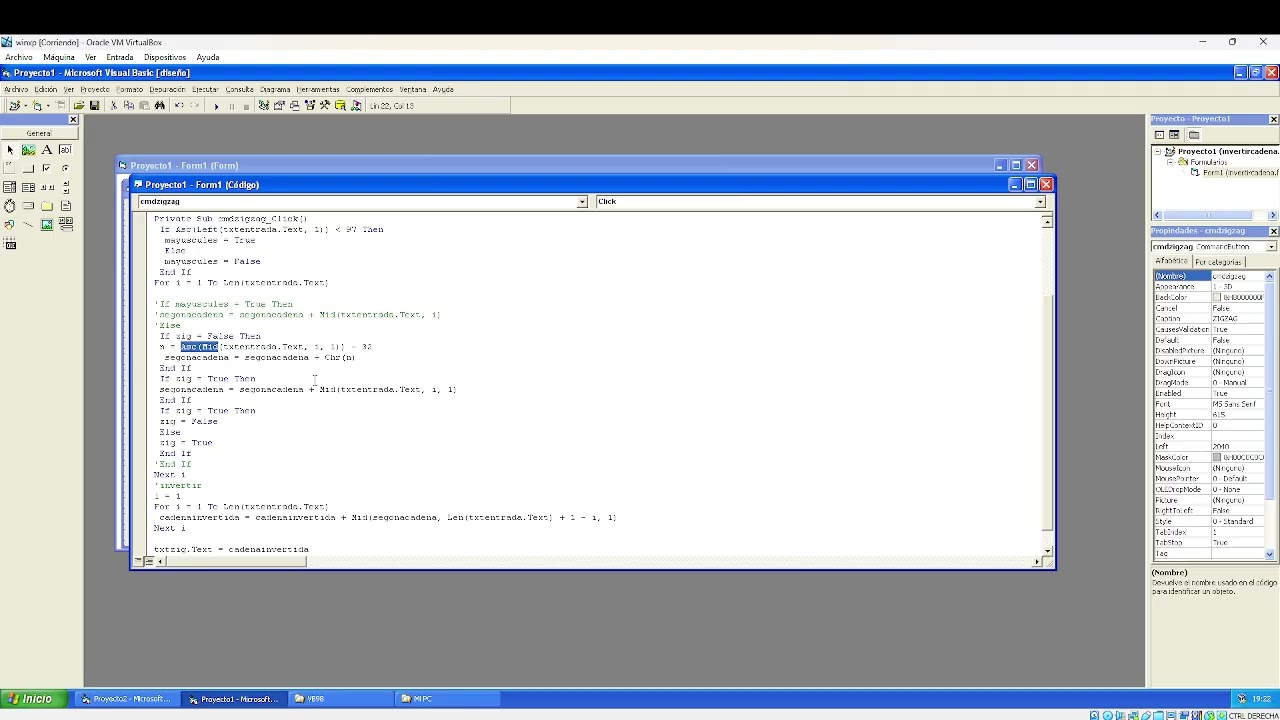Open the Herramientas menu

click(x=318, y=89)
